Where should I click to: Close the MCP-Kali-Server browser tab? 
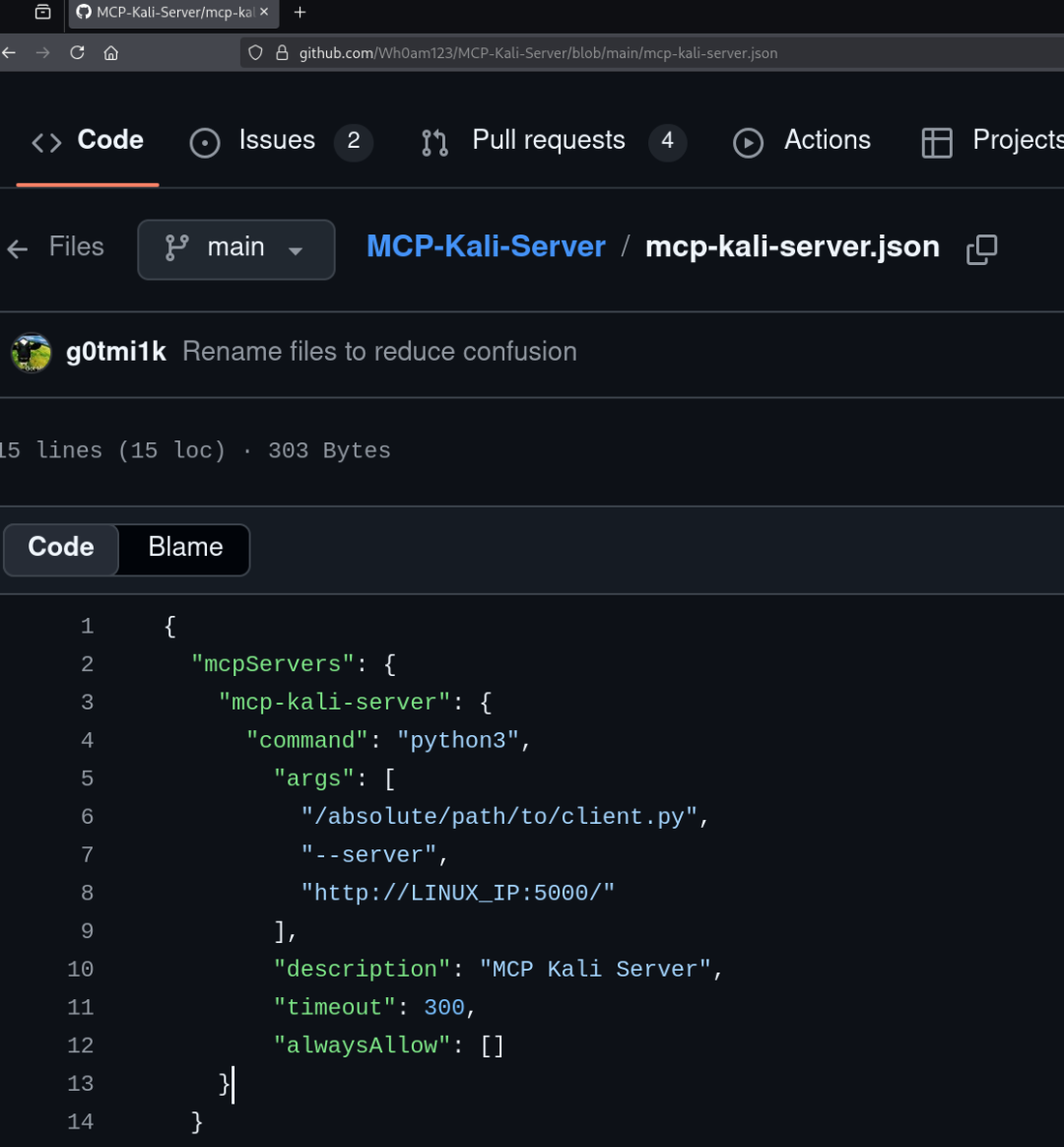[x=265, y=12]
